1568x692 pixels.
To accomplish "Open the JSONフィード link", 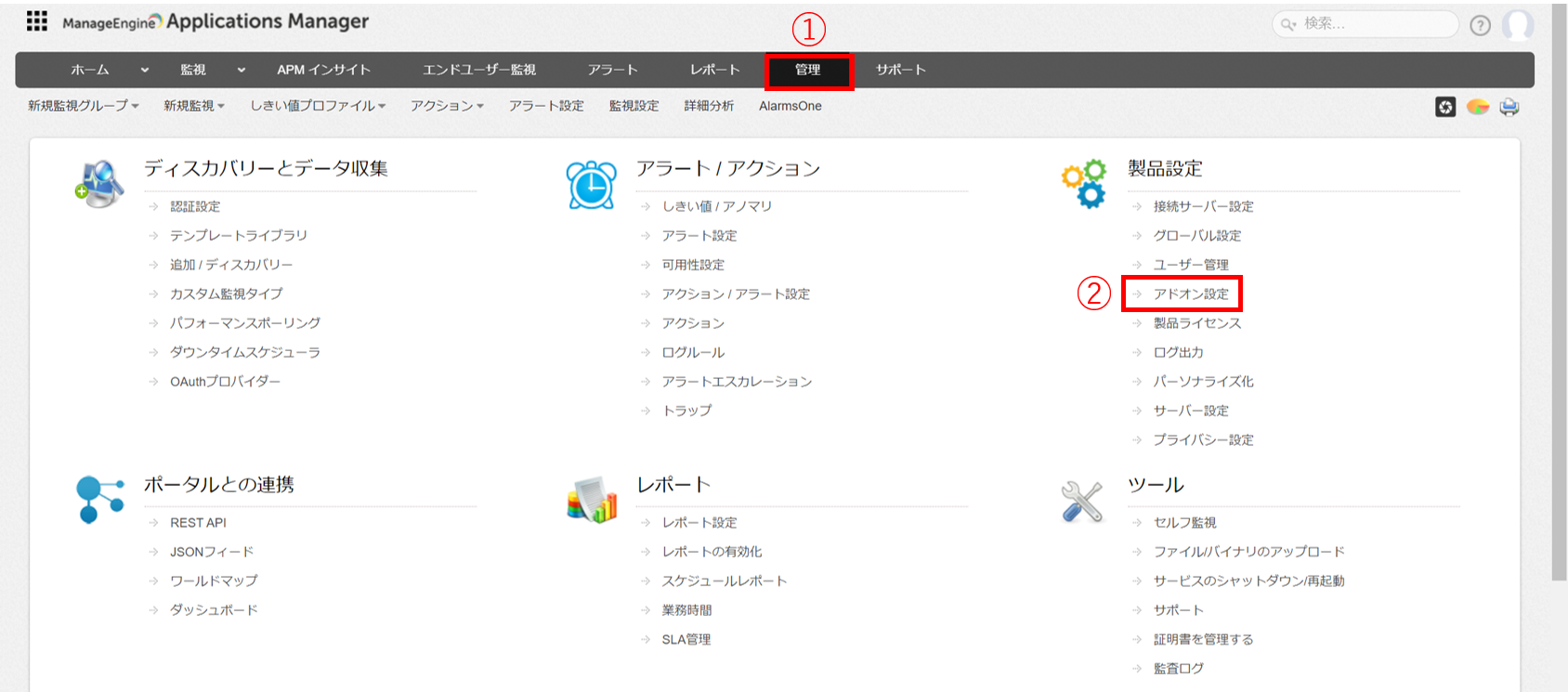I will (212, 552).
